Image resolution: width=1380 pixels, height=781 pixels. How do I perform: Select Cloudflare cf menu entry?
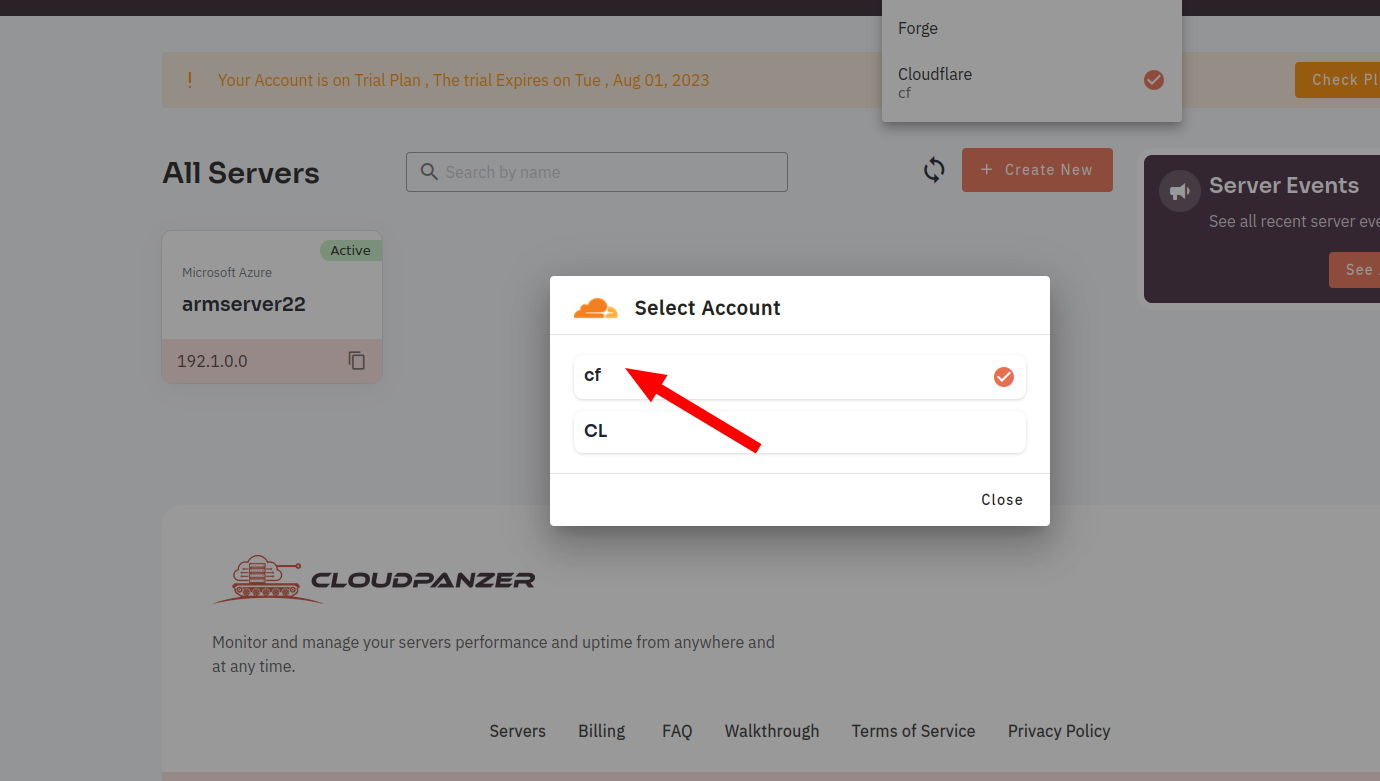[x=1032, y=82]
